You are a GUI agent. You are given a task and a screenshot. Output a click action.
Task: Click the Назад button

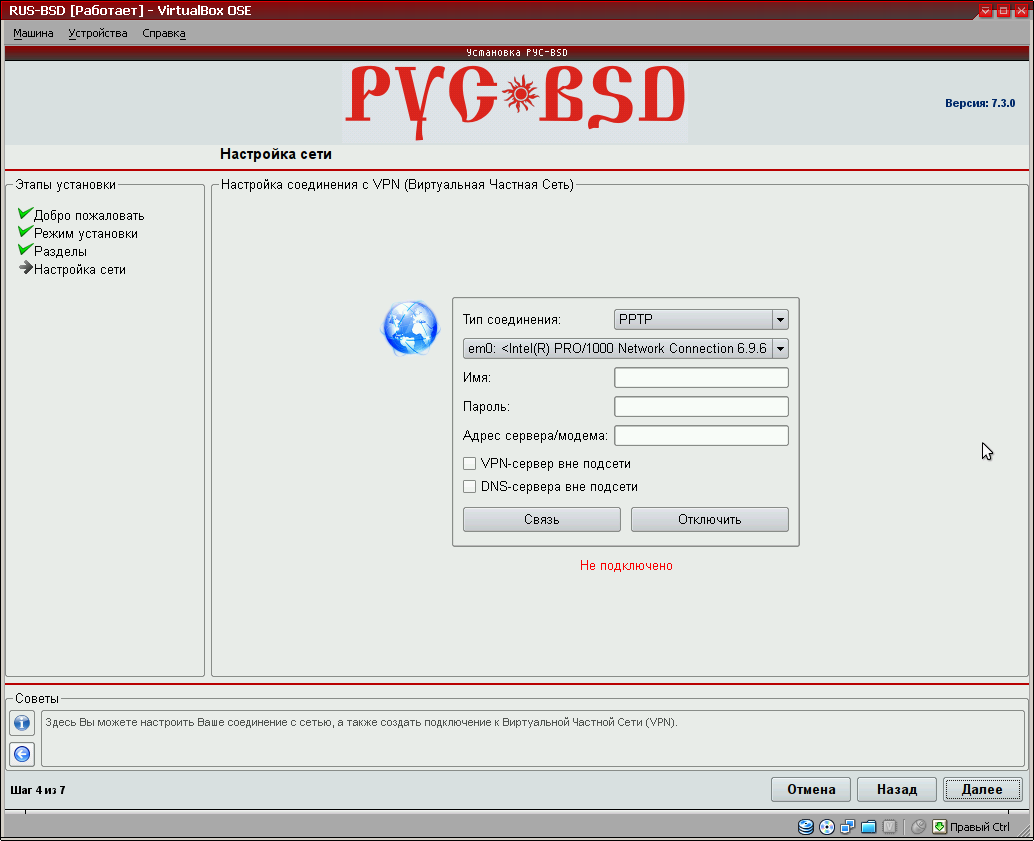coord(897,790)
